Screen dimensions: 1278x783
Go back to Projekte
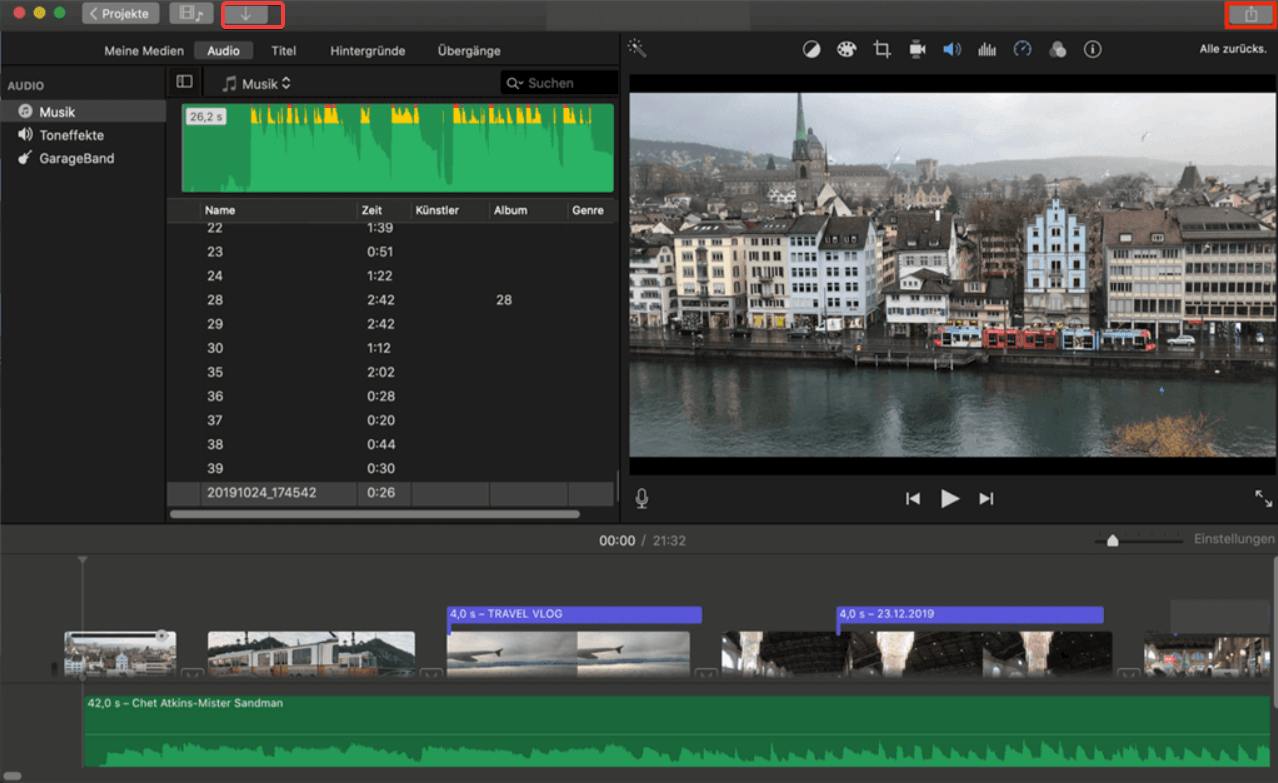(120, 14)
